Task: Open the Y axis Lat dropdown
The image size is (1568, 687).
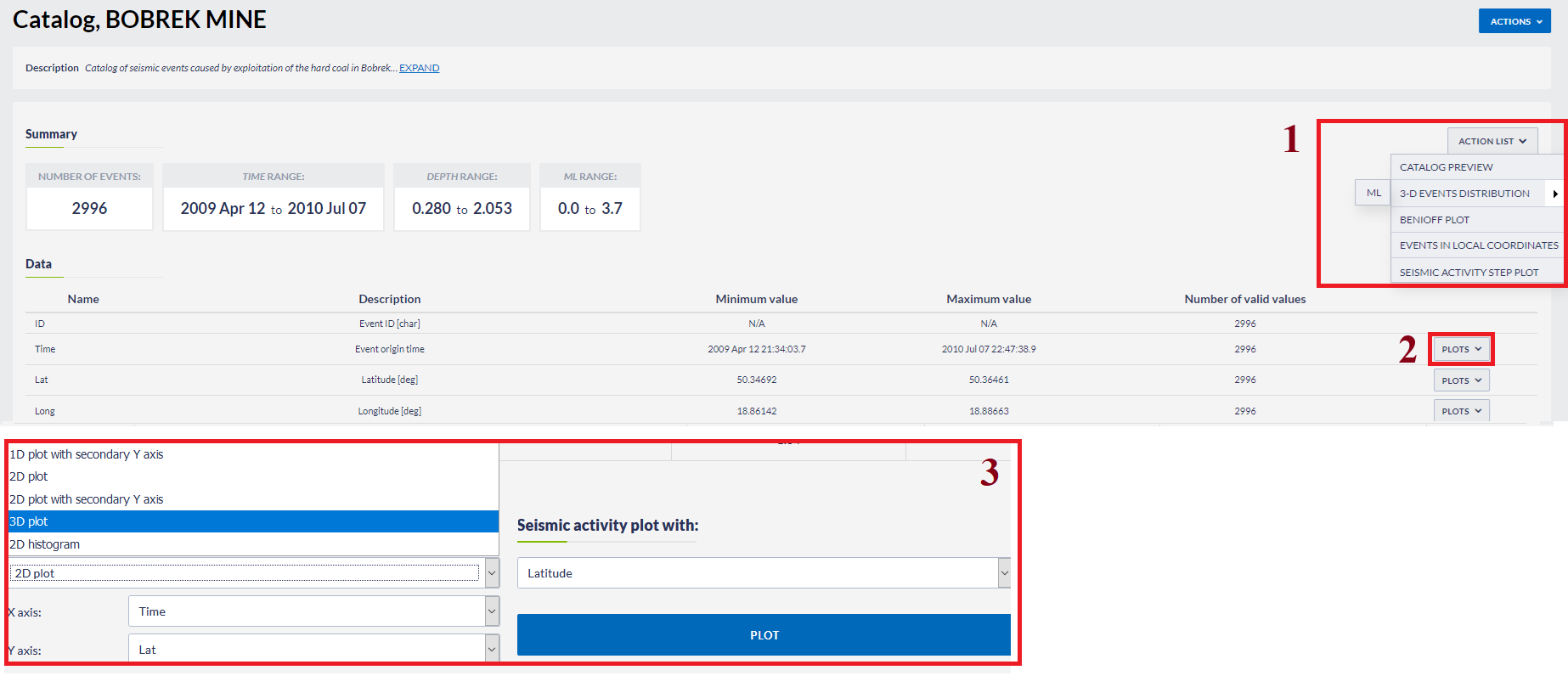Action: click(x=313, y=650)
